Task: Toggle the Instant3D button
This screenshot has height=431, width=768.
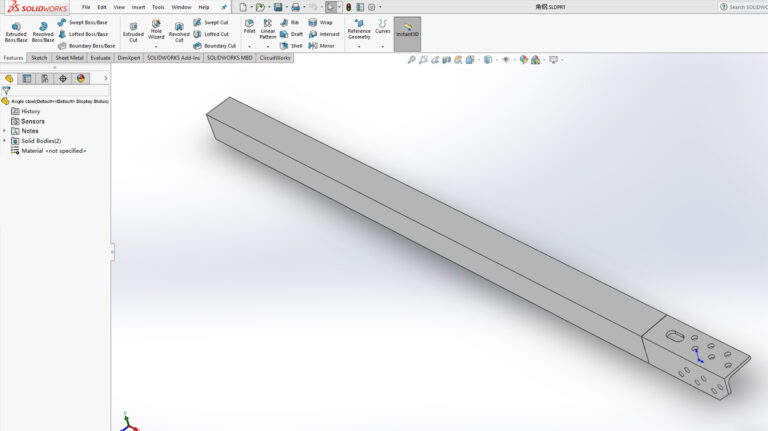Action: coord(407,32)
